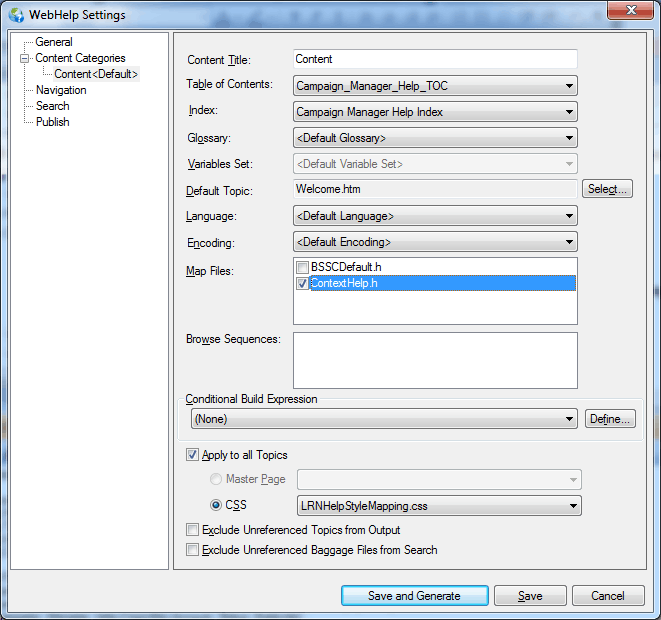Enable Exclude Unreferenced Topics from Output
This screenshot has height=620, width=661.
[x=192, y=530]
